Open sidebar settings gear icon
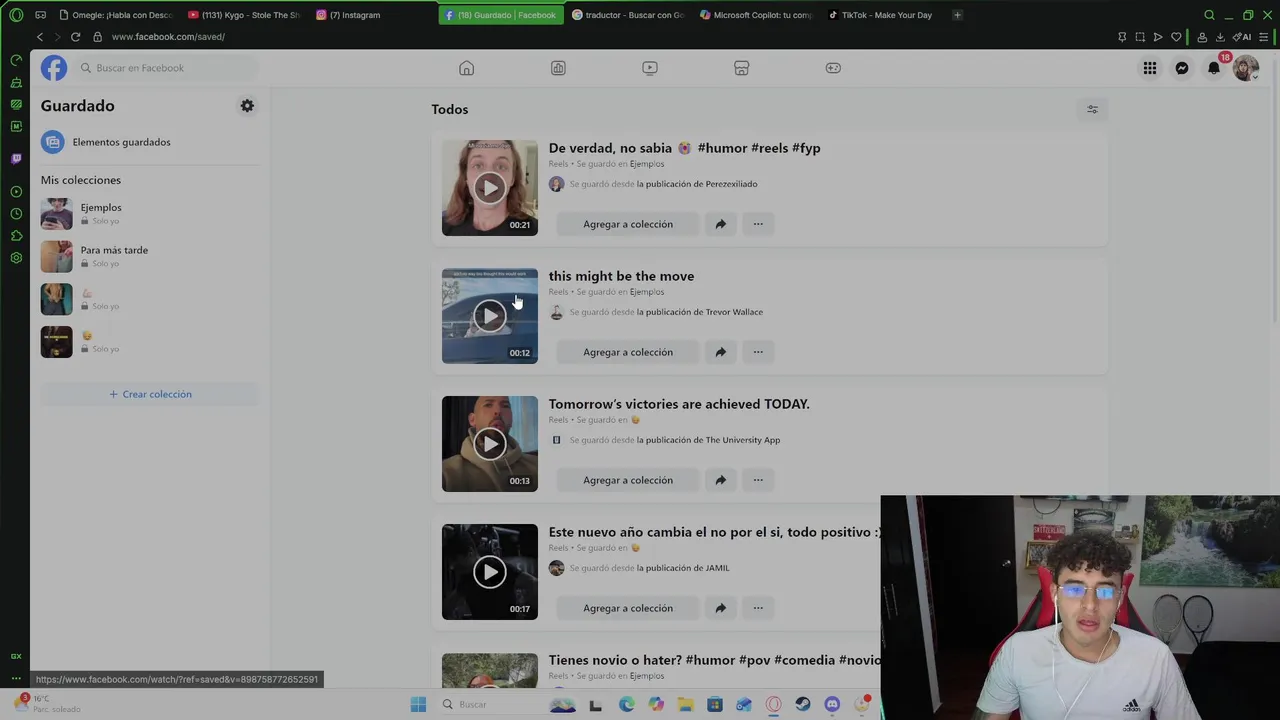 [x=15, y=258]
